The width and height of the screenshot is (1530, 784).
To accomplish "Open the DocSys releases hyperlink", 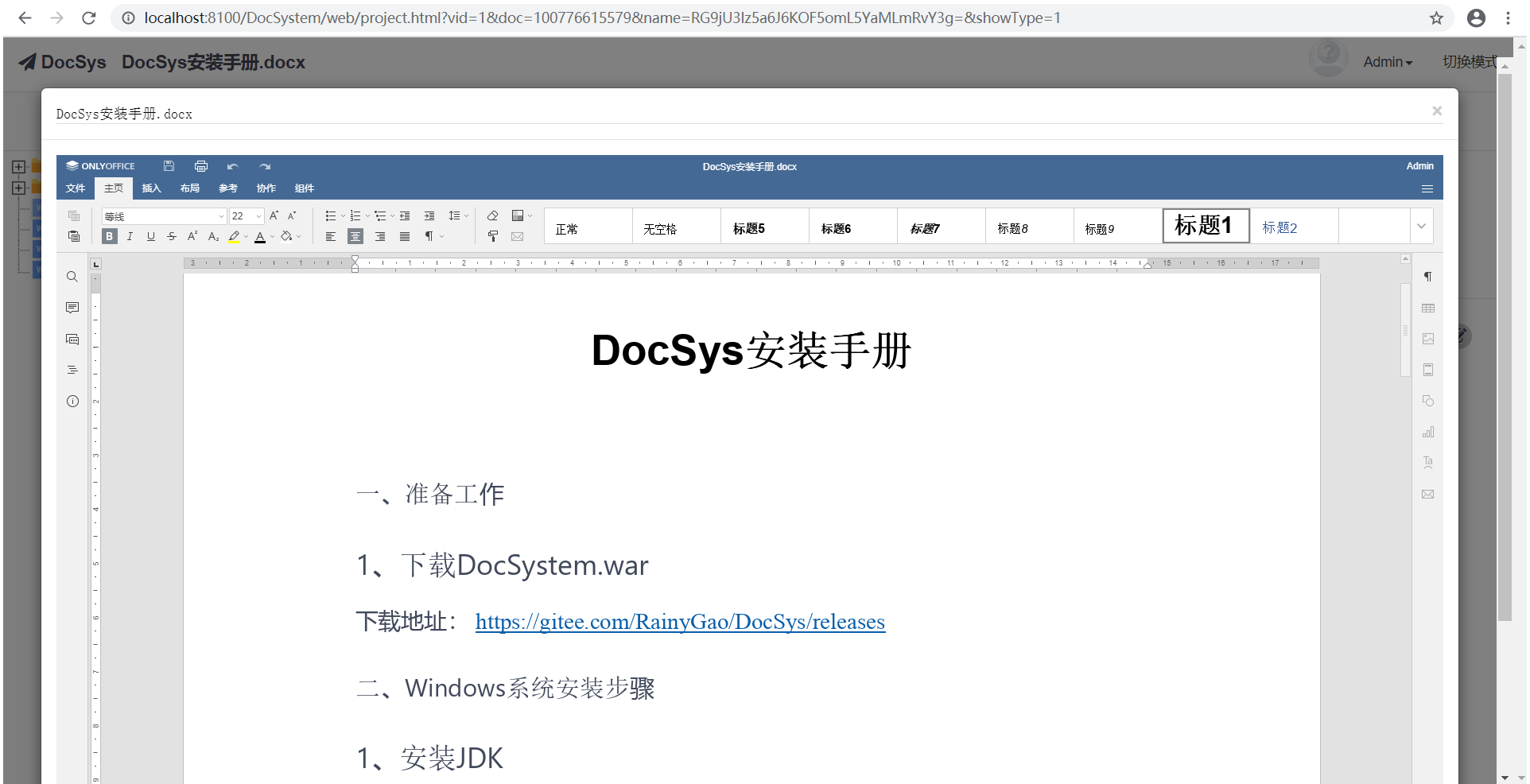I will point(679,622).
